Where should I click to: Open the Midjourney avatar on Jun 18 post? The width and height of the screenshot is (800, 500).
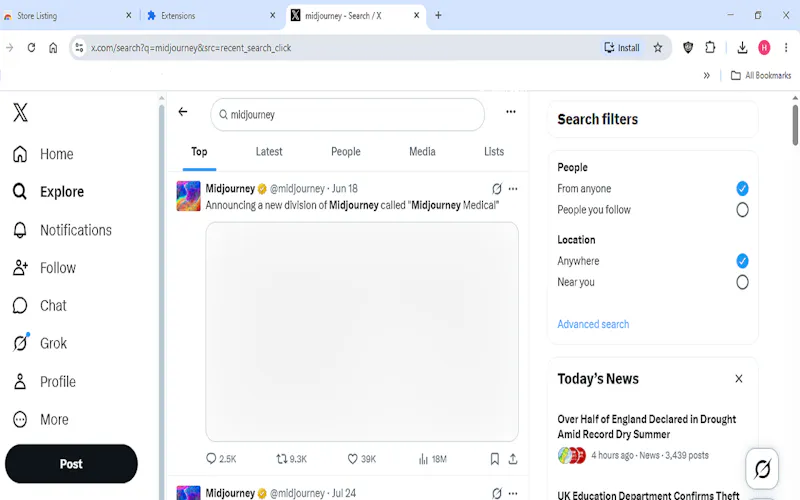pos(188,196)
